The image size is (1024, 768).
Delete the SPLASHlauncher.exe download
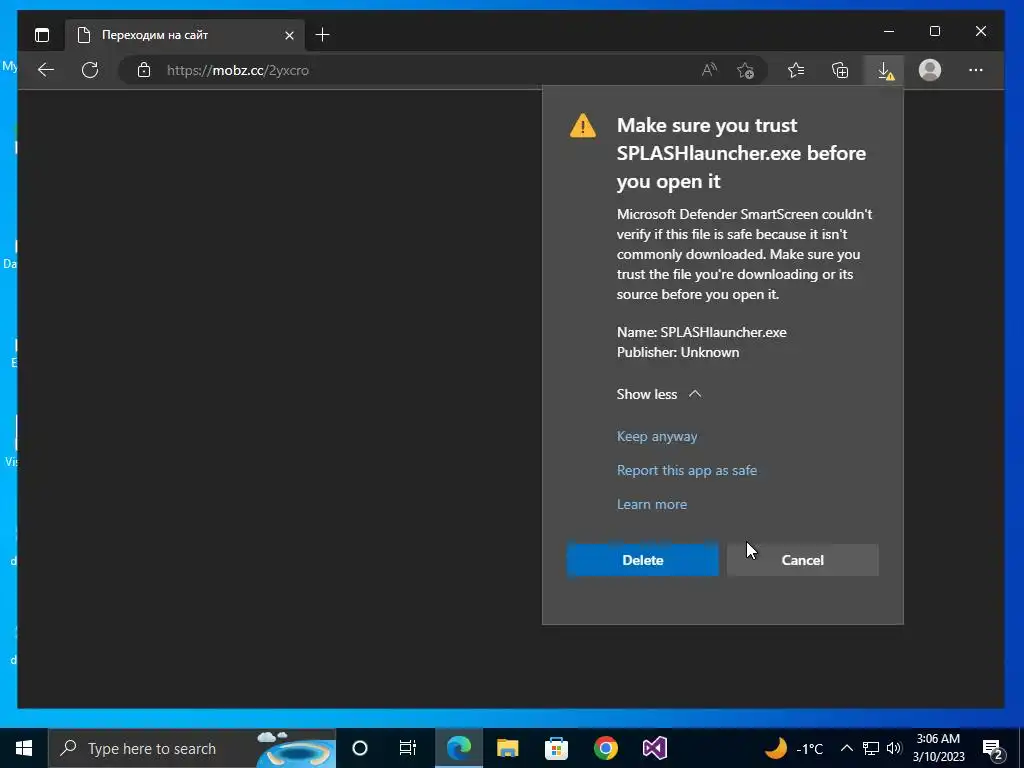coord(643,560)
